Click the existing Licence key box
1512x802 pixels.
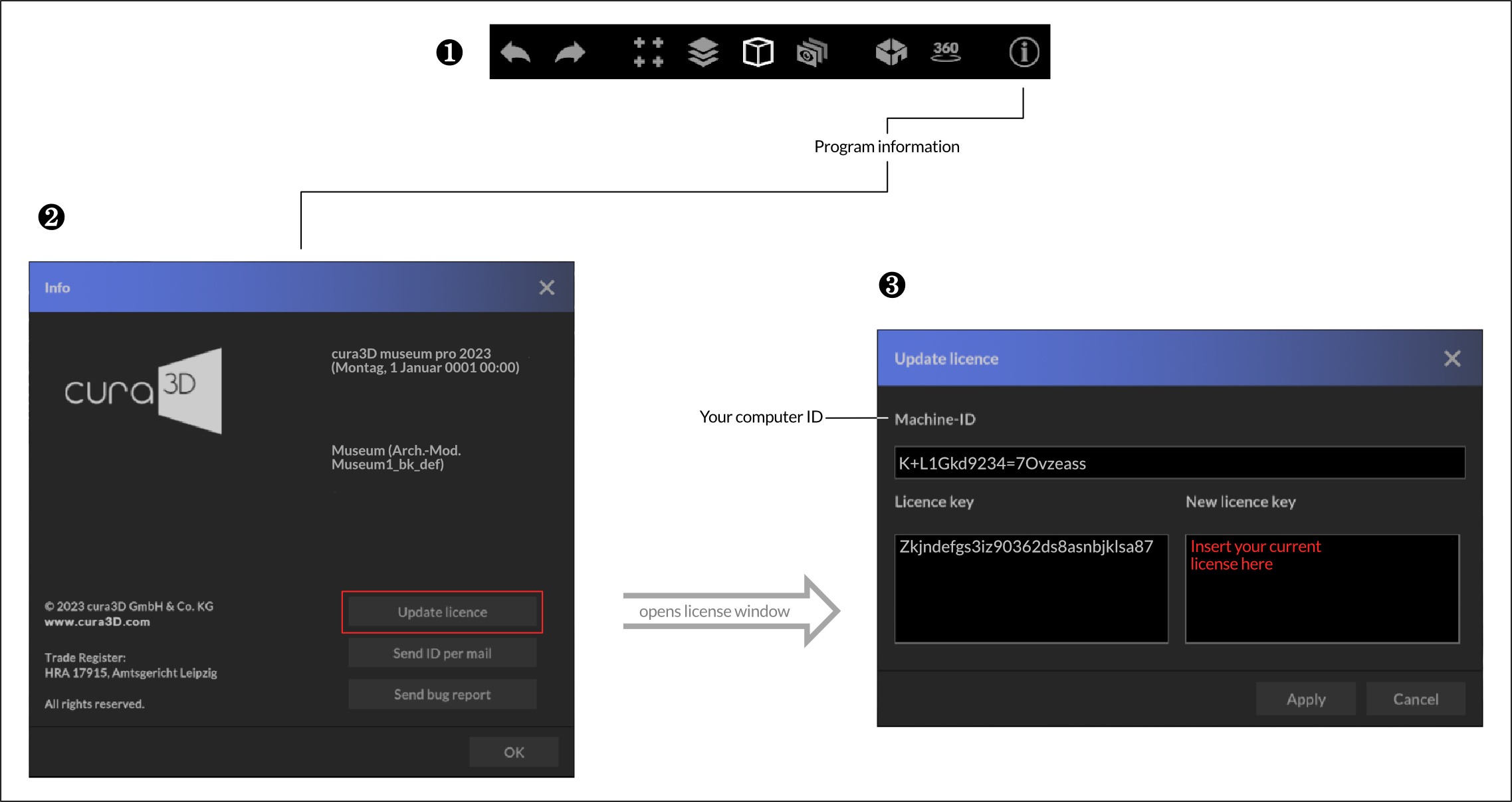pos(1031,589)
